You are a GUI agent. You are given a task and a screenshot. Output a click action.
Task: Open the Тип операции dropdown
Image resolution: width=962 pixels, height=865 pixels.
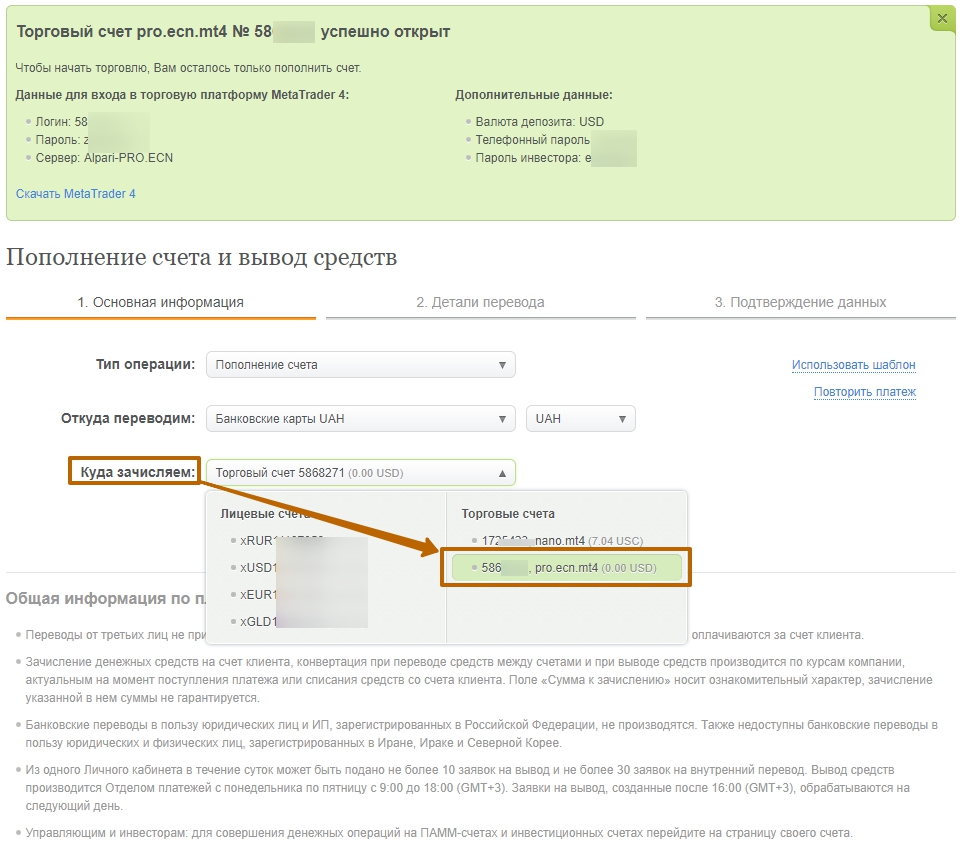tap(360, 365)
